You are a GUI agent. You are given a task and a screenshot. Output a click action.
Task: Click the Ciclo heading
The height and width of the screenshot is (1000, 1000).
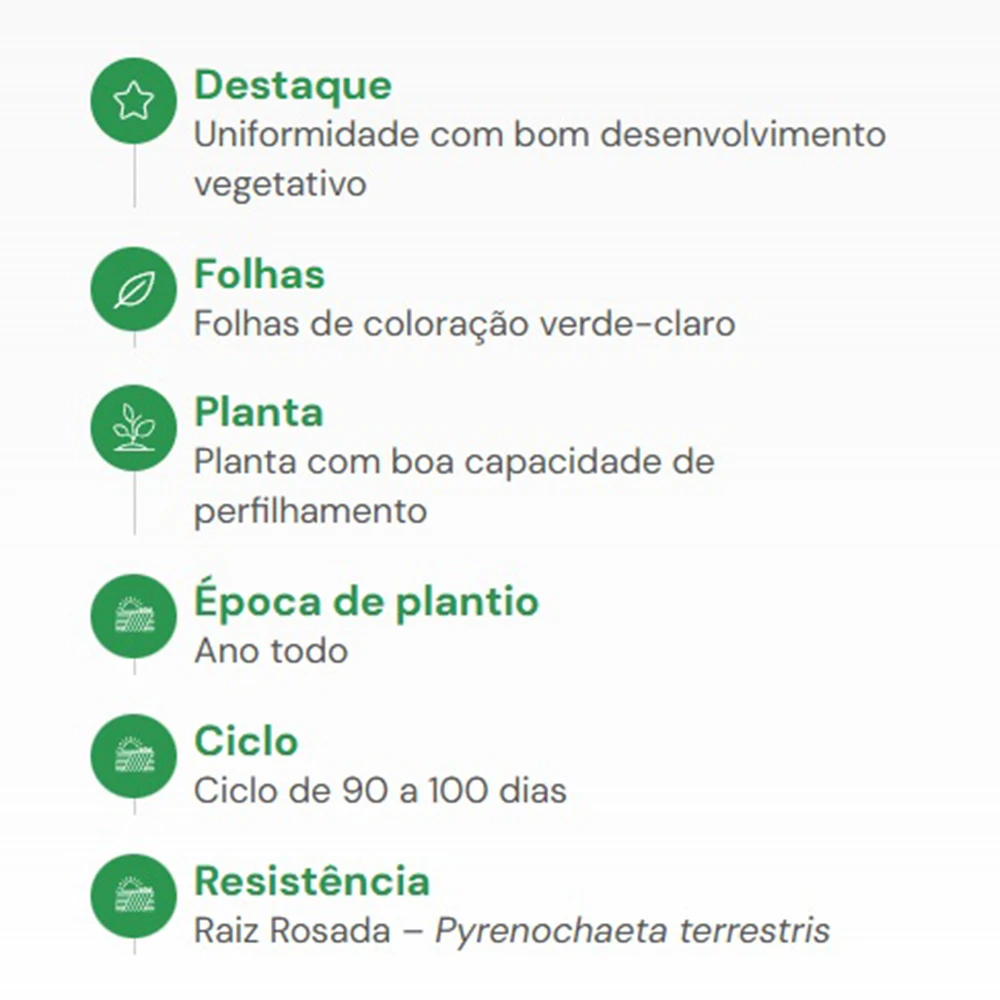pyautogui.click(x=246, y=742)
